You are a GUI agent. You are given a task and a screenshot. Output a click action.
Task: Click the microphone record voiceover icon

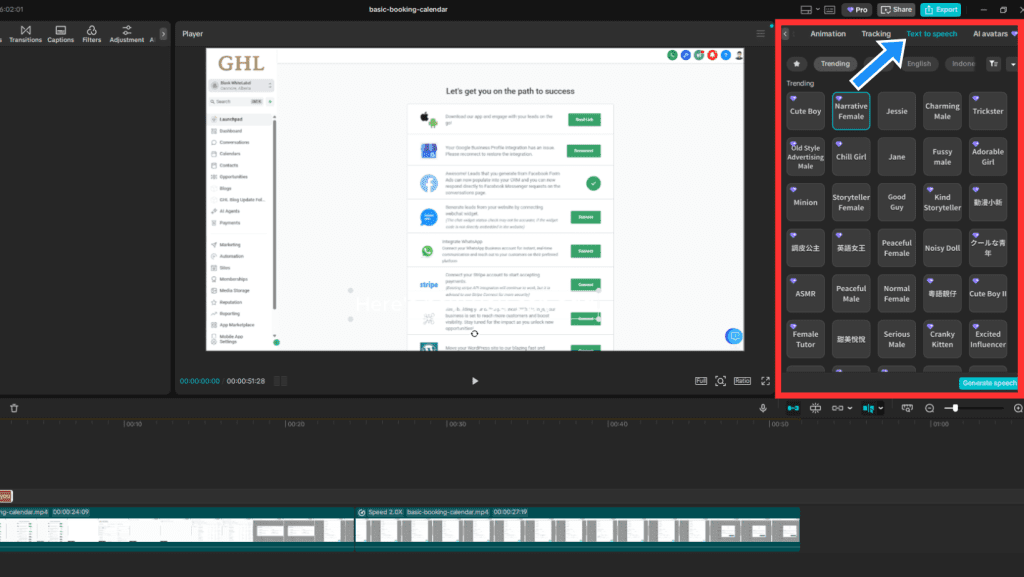[x=763, y=408]
